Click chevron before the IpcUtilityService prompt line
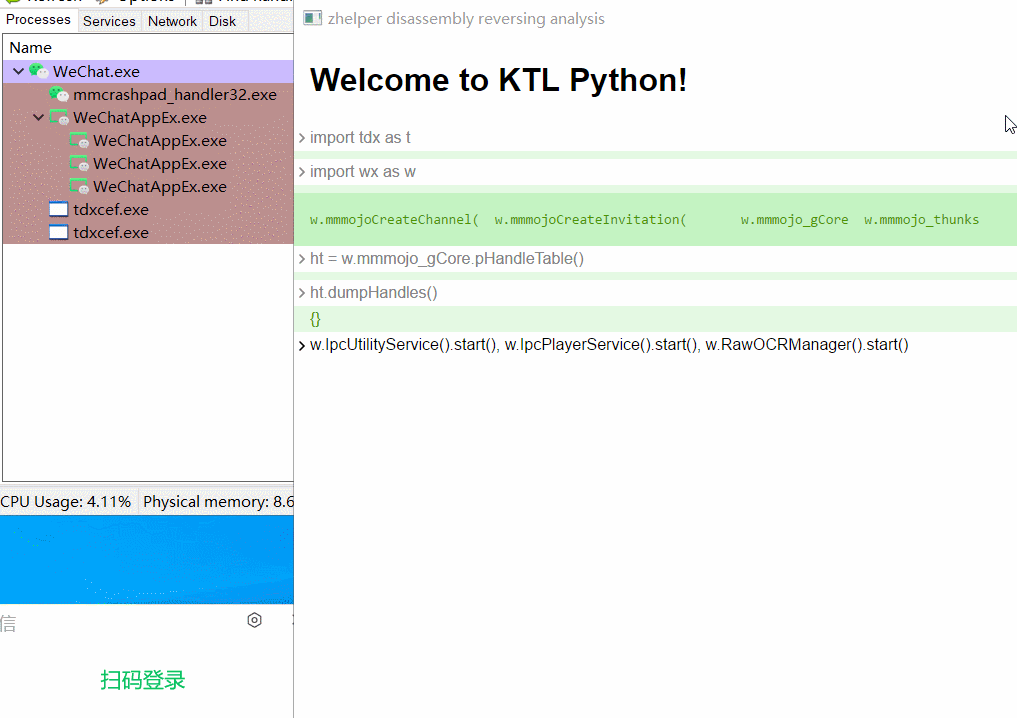Screen dimensions: 1017x718 click(x=302, y=345)
